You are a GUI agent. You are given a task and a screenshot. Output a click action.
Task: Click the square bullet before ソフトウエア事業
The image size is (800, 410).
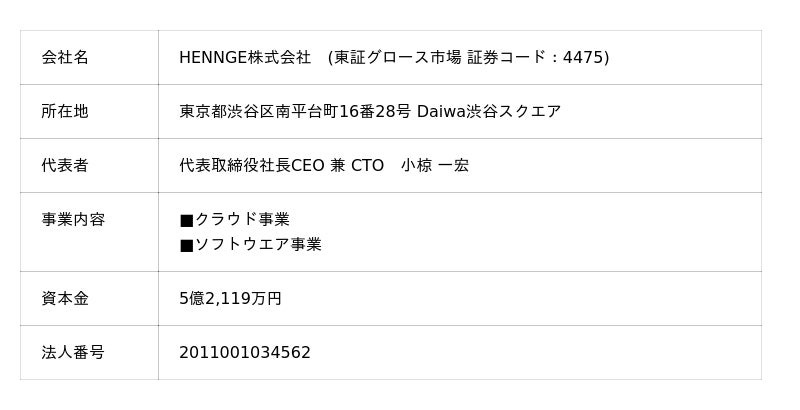point(186,245)
